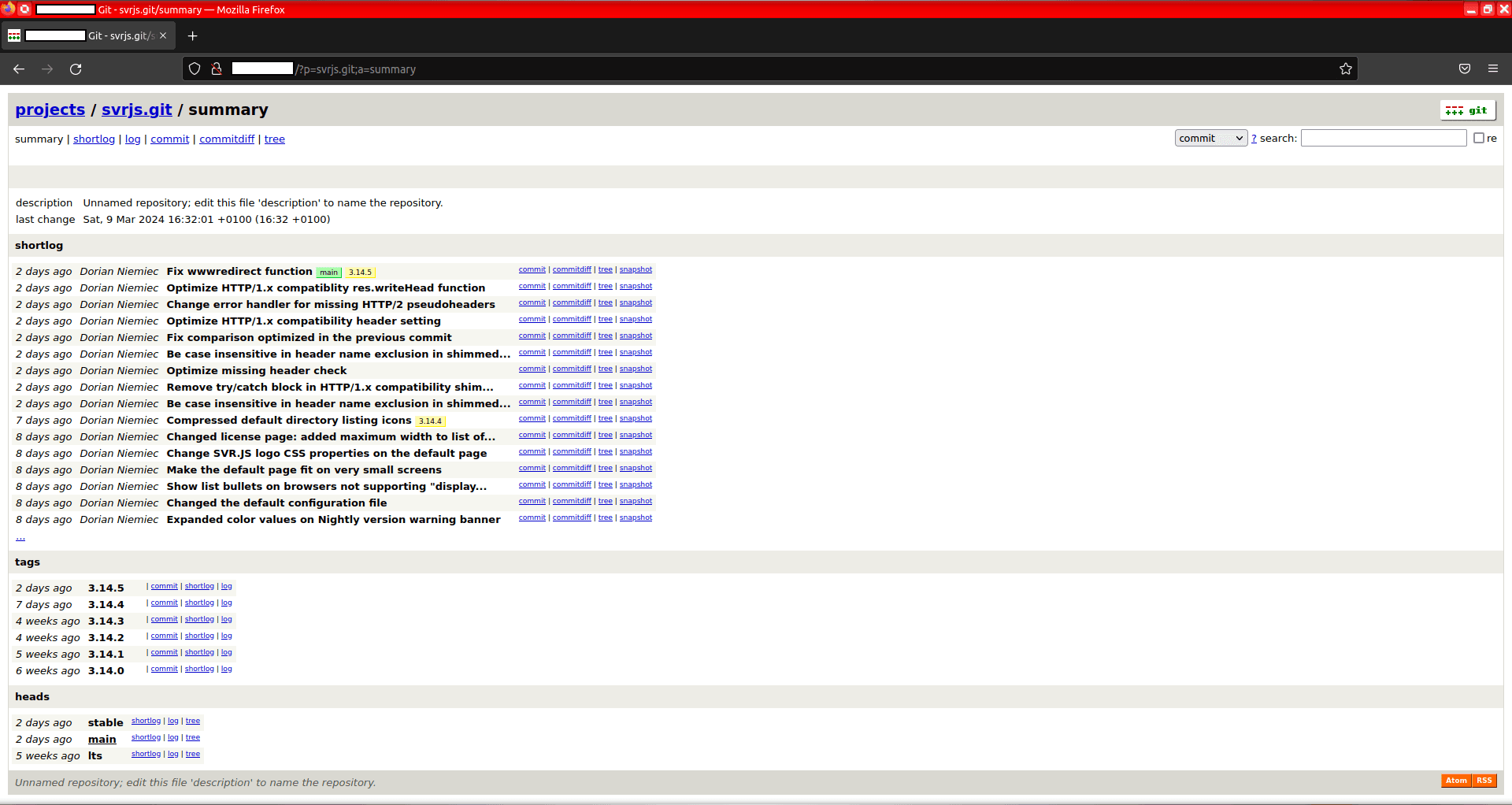
Task: Click the browser forward arrow
Action: click(x=47, y=69)
